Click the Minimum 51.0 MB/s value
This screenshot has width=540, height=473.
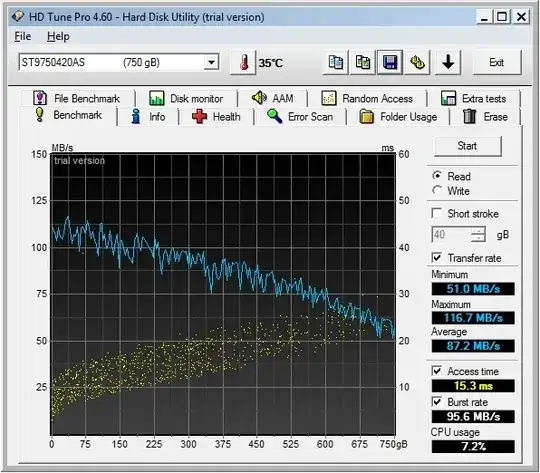pyautogui.click(x=473, y=289)
